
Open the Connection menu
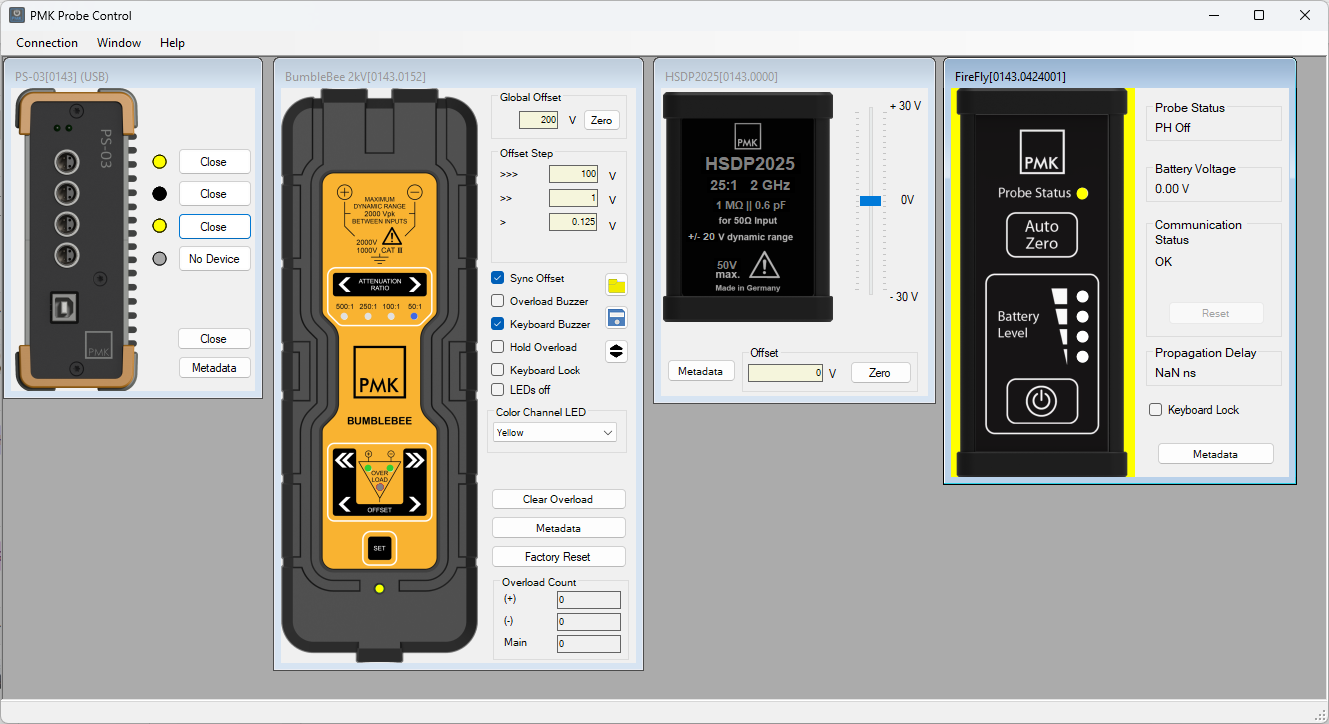(x=47, y=43)
